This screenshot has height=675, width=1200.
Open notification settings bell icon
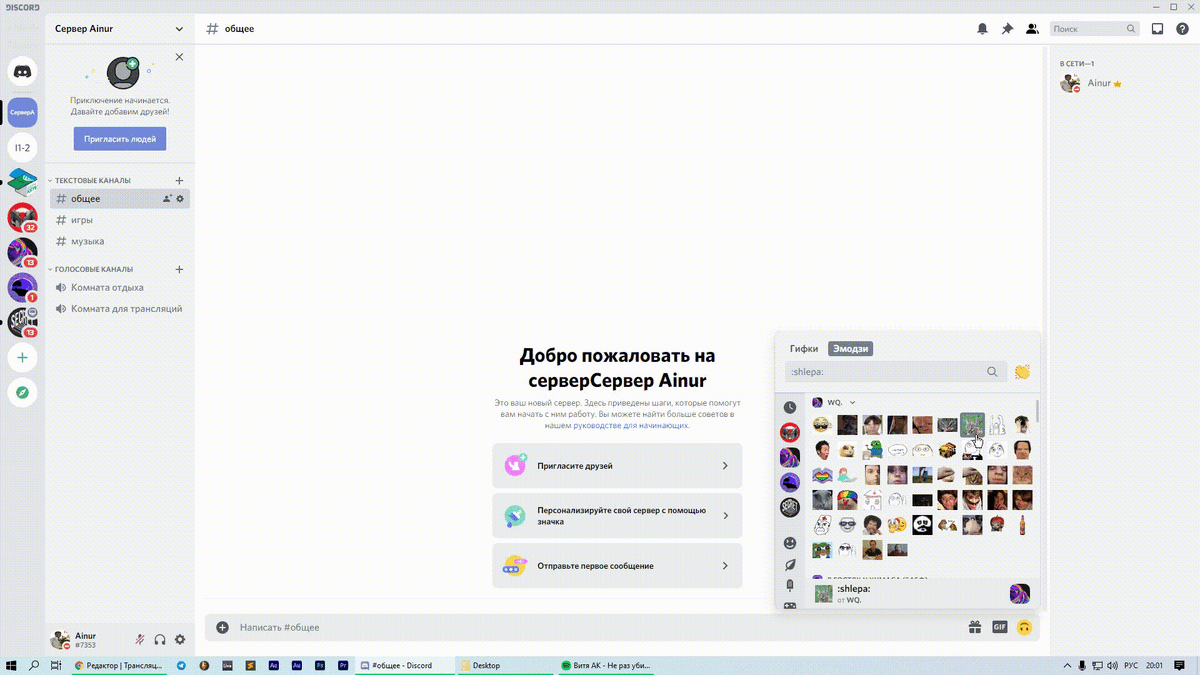click(983, 29)
